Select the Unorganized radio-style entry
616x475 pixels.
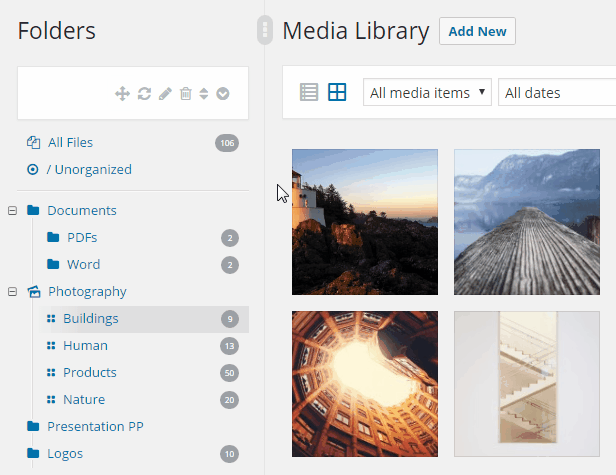(x=33, y=169)
